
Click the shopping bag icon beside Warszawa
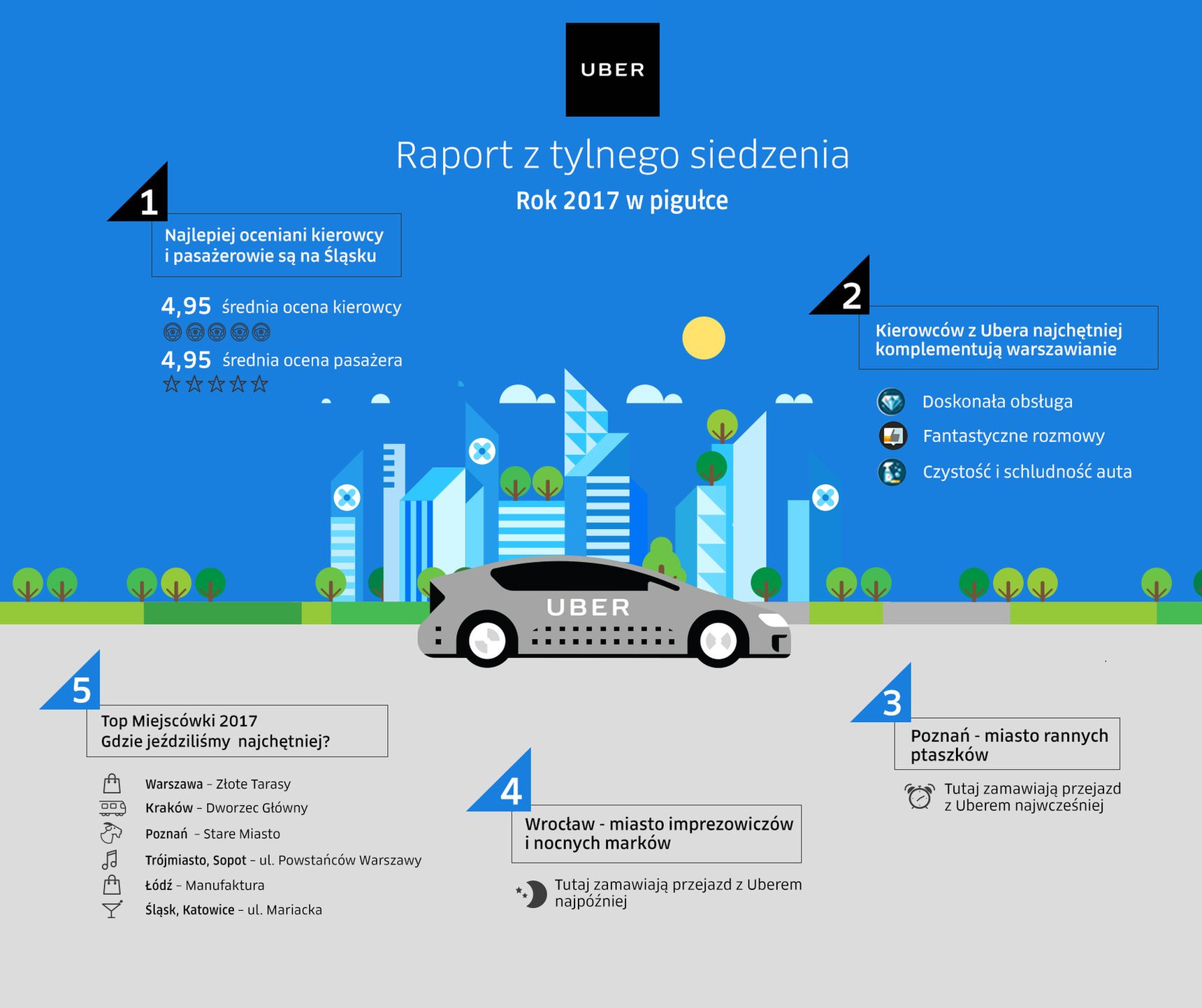point(112,783)
